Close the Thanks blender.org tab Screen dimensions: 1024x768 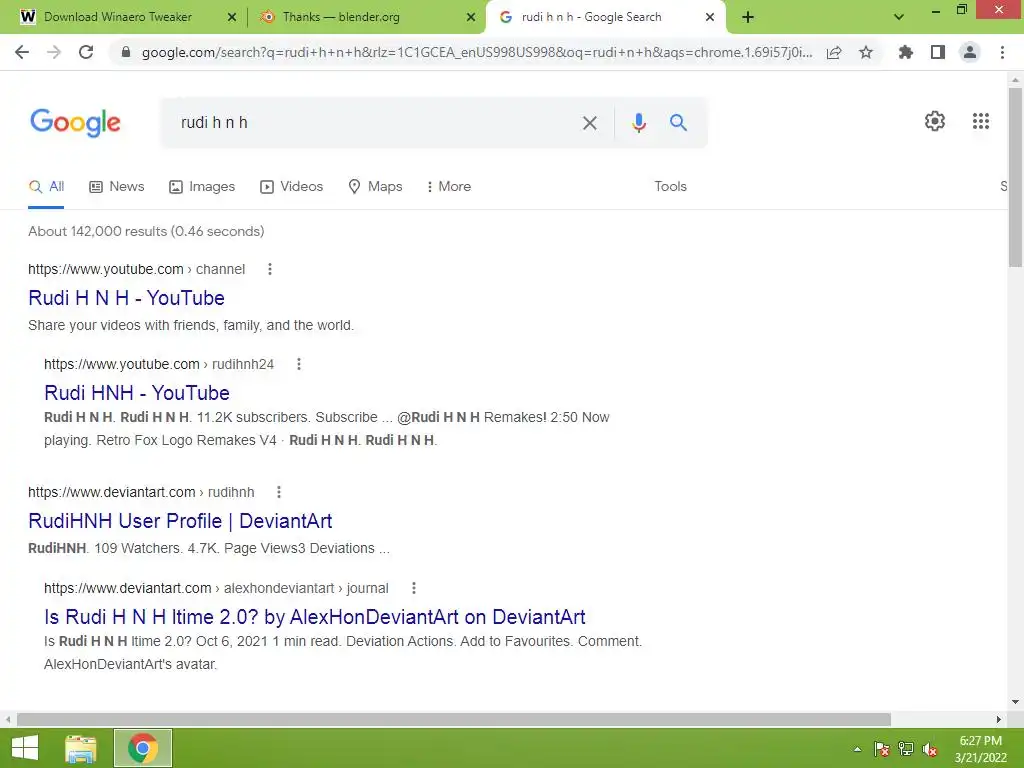tap(471, 17)
